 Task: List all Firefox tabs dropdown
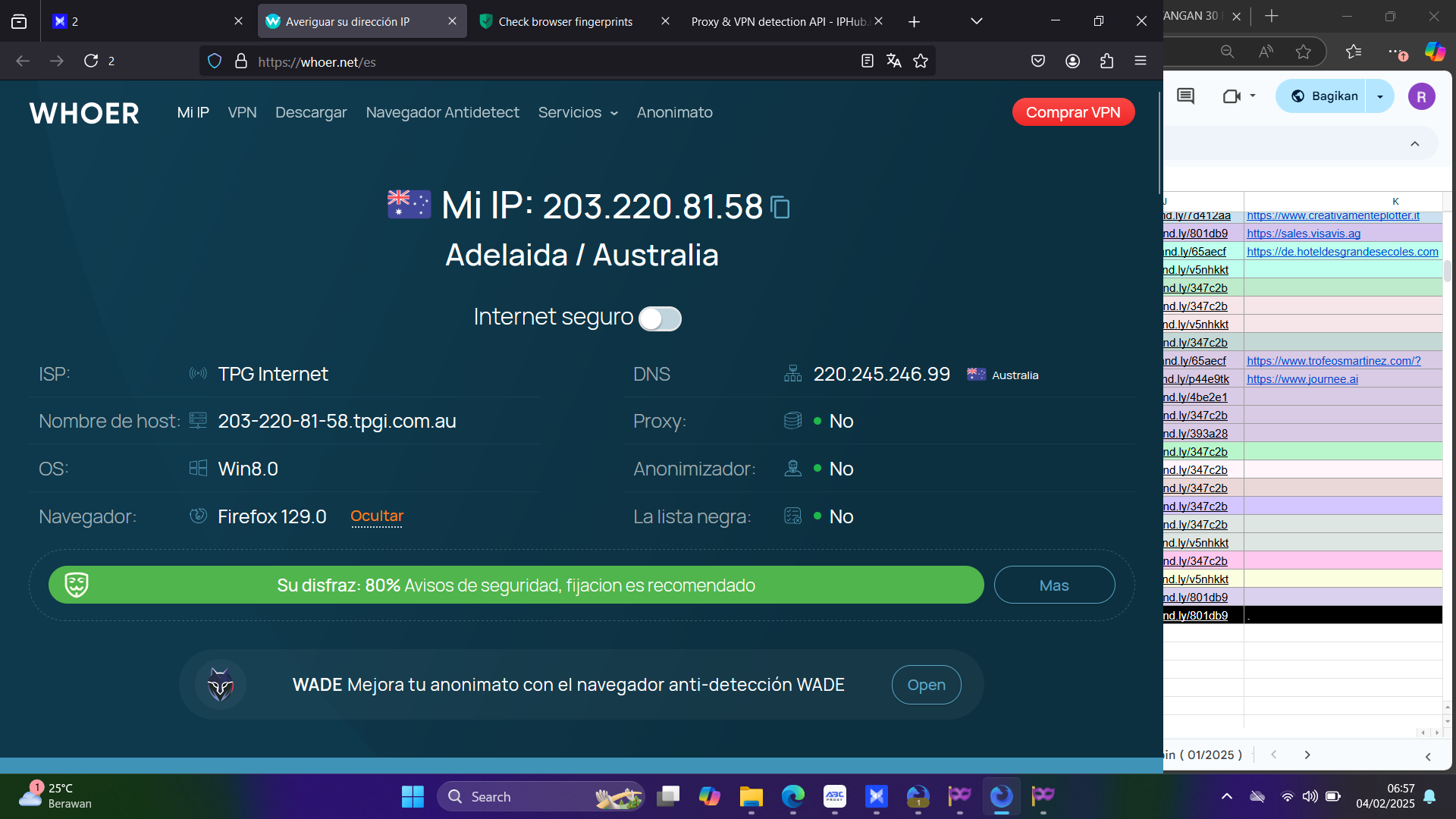pos(977,21)
